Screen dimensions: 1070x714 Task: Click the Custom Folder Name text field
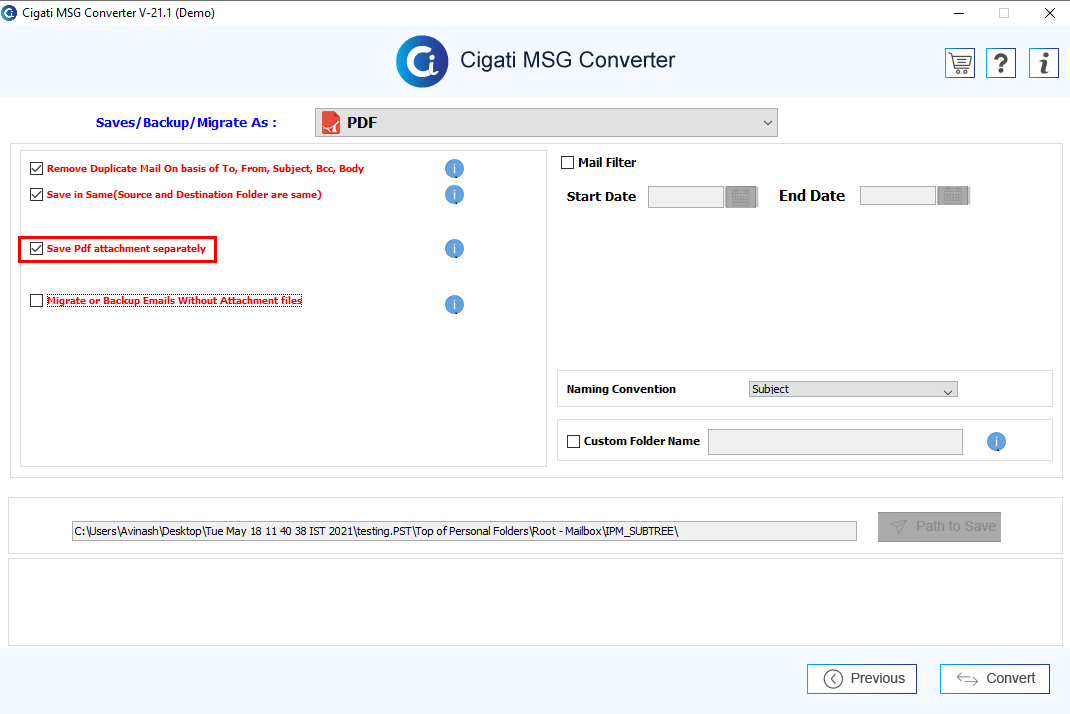coord(835,442)
